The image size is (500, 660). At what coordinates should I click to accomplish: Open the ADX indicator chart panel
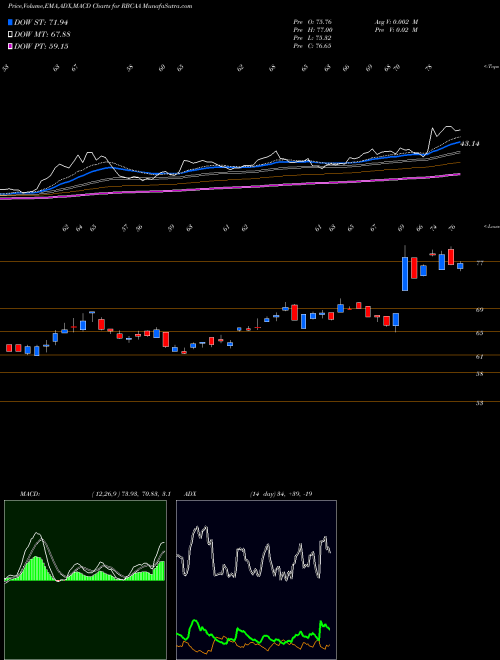click(256, 580)
